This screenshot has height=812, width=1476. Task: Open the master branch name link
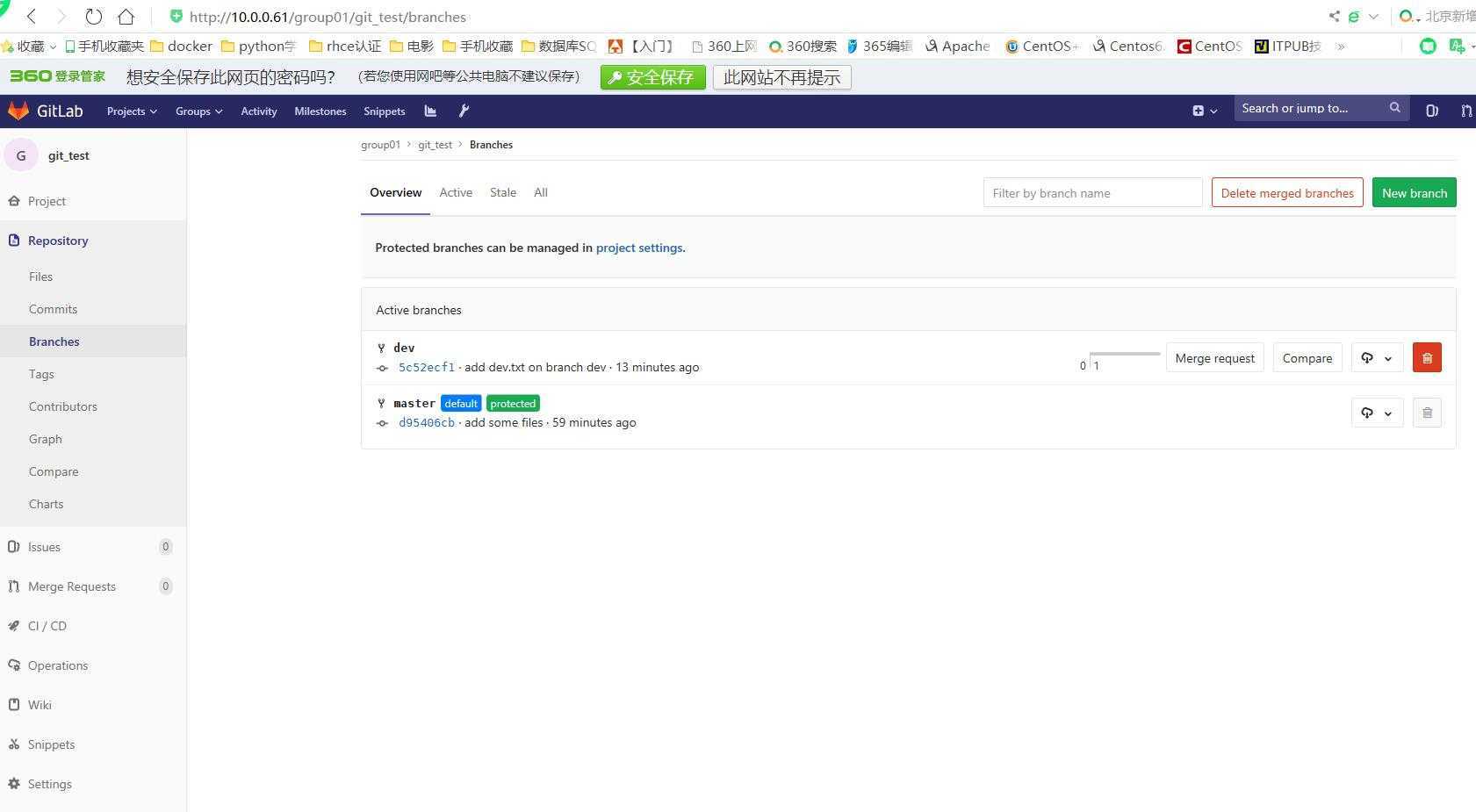tap(414, 403)
